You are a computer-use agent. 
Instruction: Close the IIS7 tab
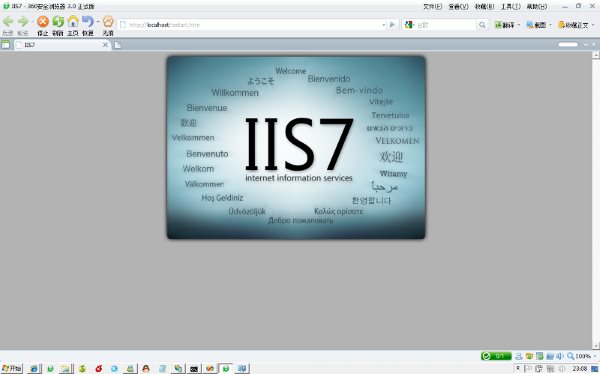tap(105, 45)
